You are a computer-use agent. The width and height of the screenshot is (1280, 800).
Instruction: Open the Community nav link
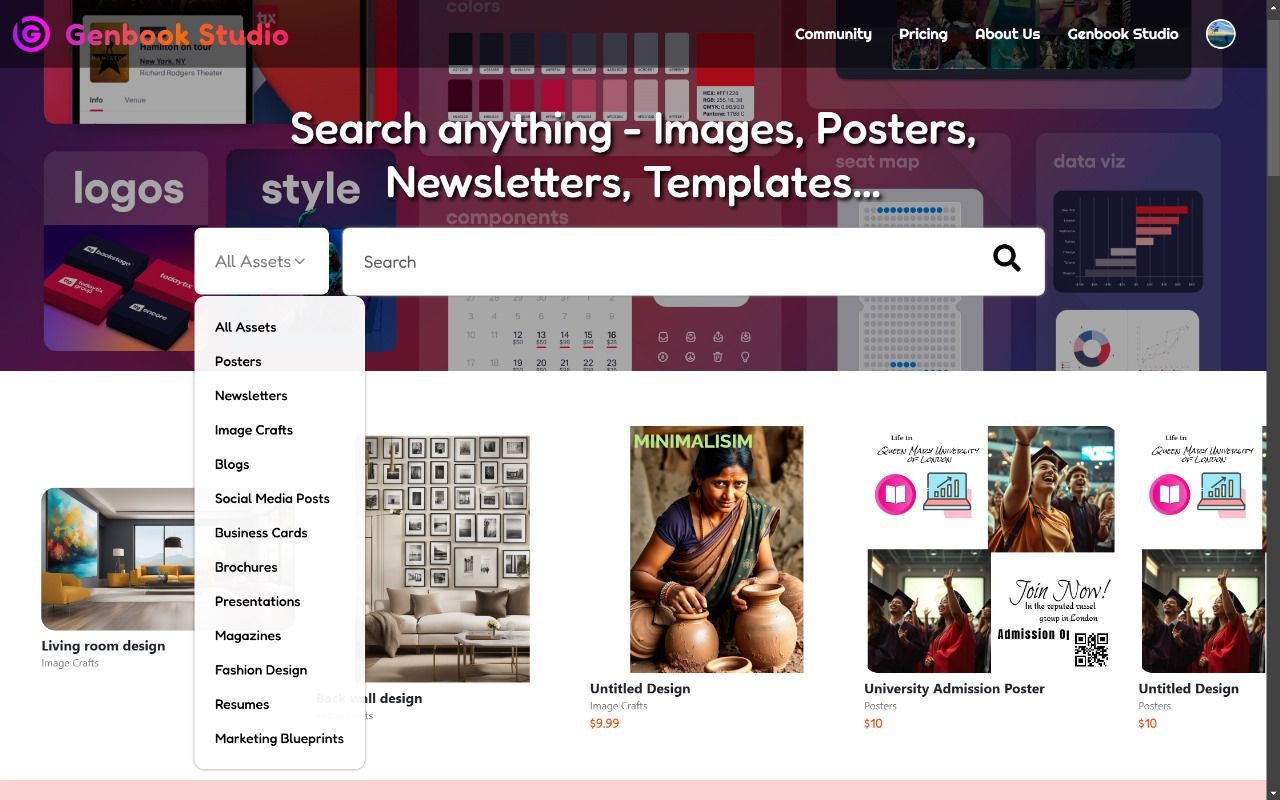[x=833, y=34]
